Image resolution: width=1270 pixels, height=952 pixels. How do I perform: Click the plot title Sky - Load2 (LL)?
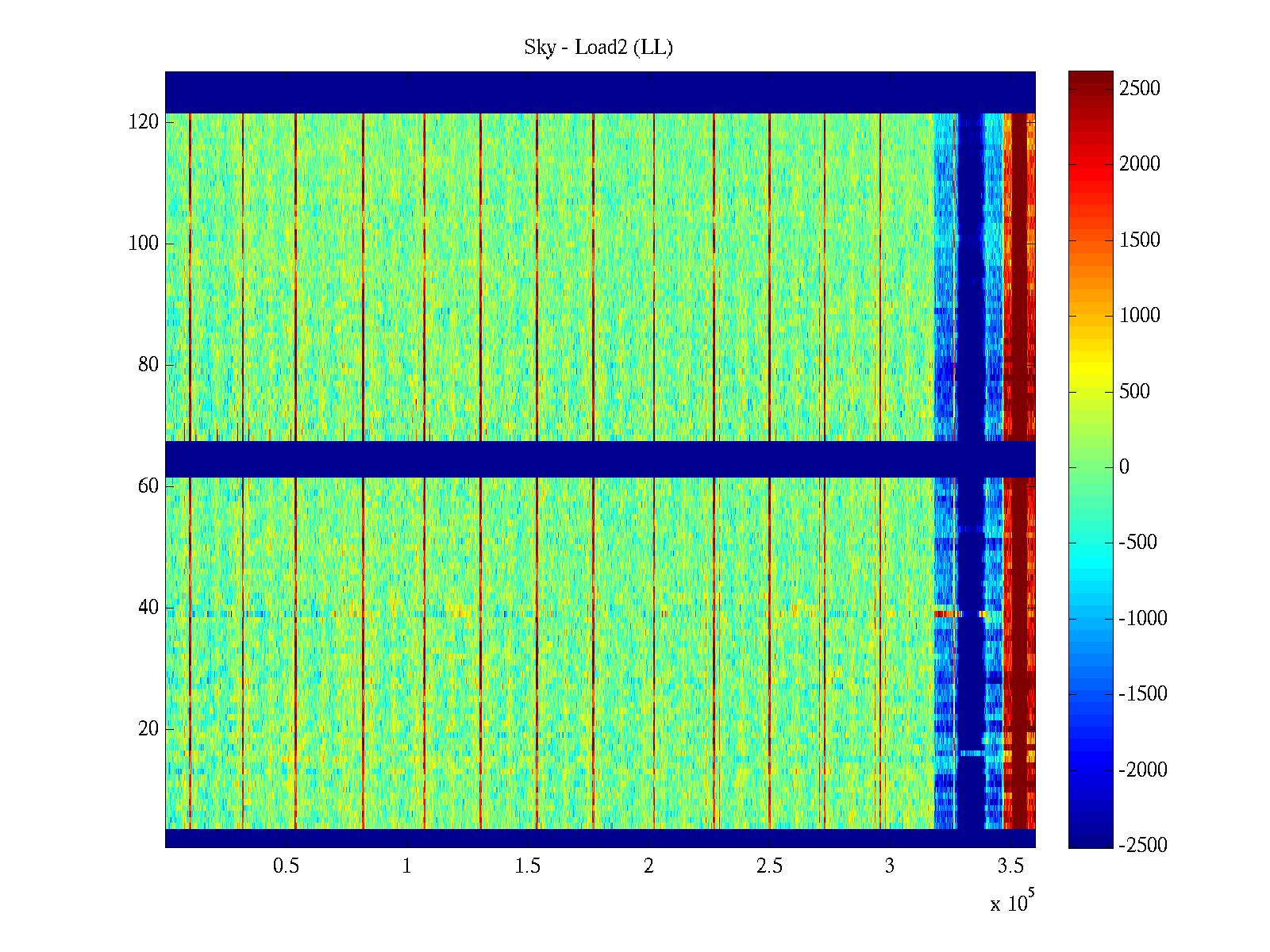click(598, 48)
